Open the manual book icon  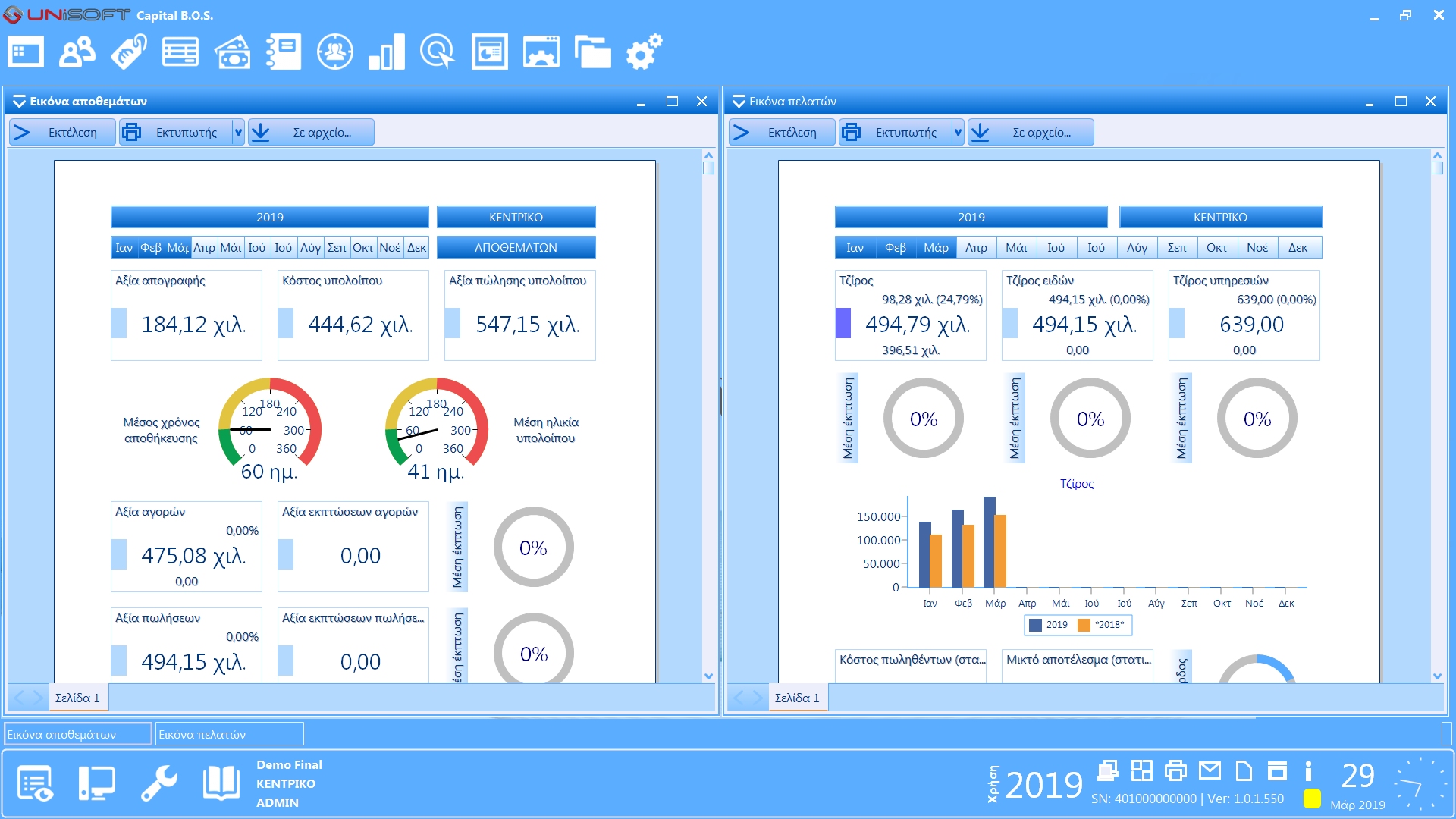(221, 783)
